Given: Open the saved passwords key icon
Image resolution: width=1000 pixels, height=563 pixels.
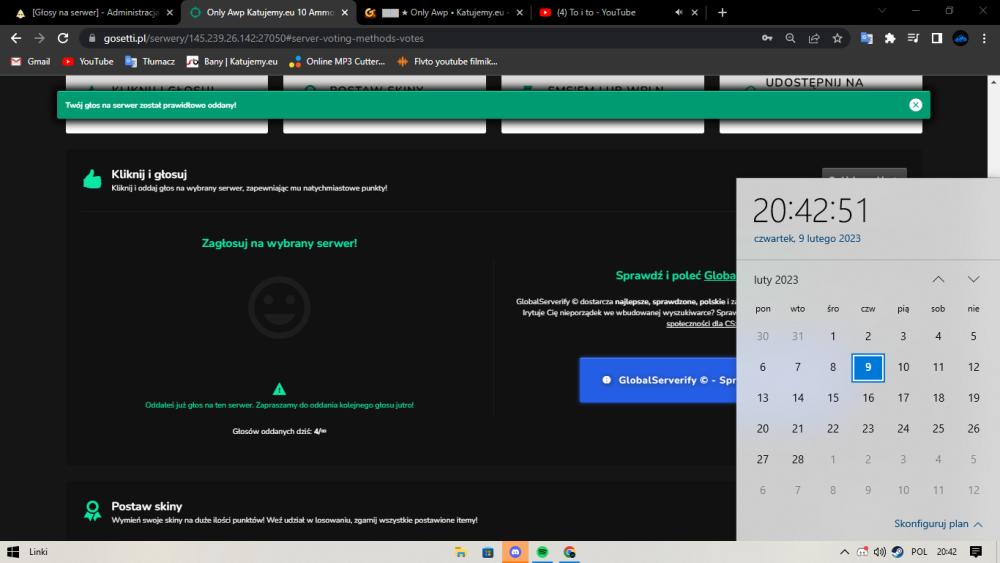Looking at the screenshot, I should 767,38.
